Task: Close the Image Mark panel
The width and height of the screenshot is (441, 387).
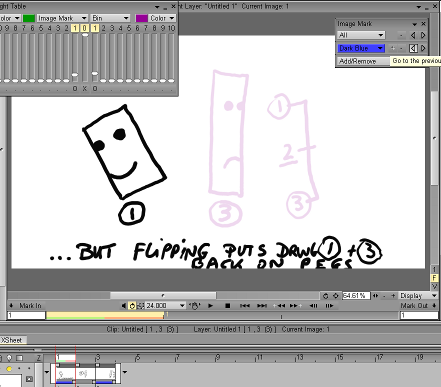Action: [x=423, y=24]
